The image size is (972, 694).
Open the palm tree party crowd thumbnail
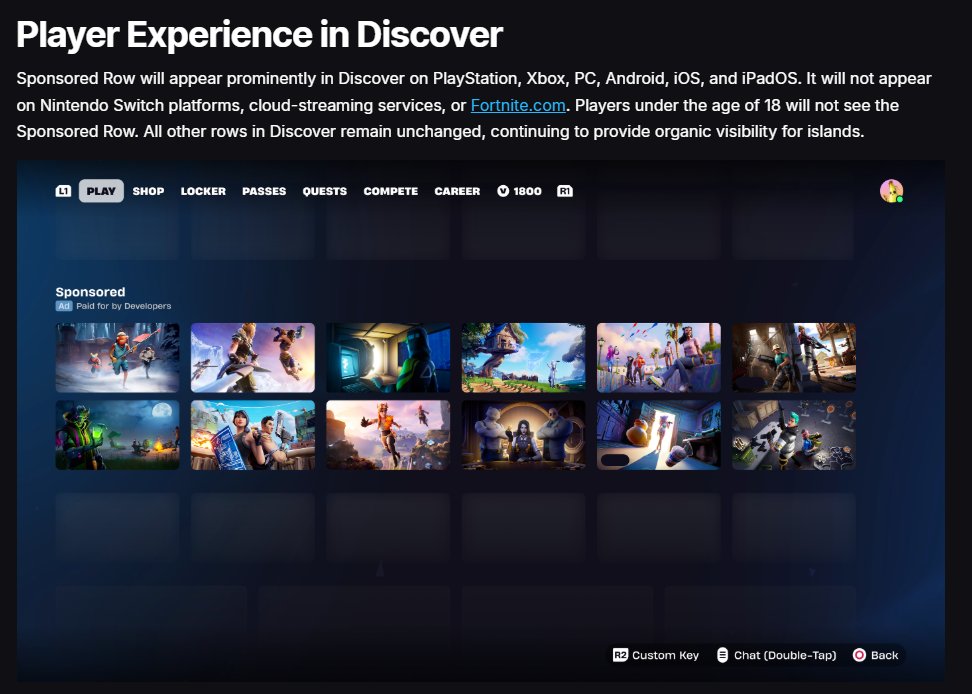click(x=659, y=358)
